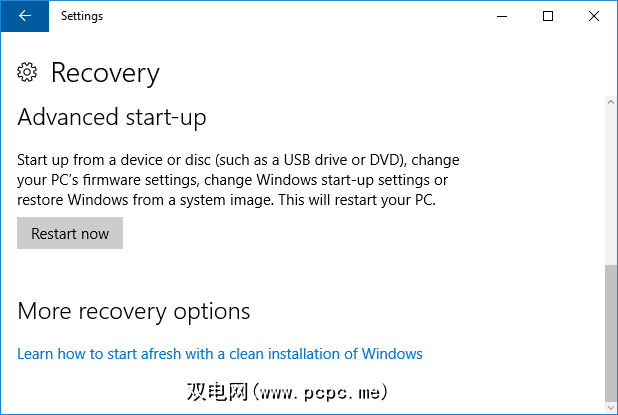This screenshot has height=415, width=618.
Task: Click the scrollbar down arrow
Action: pyautogui.click(x=610, y=407)
